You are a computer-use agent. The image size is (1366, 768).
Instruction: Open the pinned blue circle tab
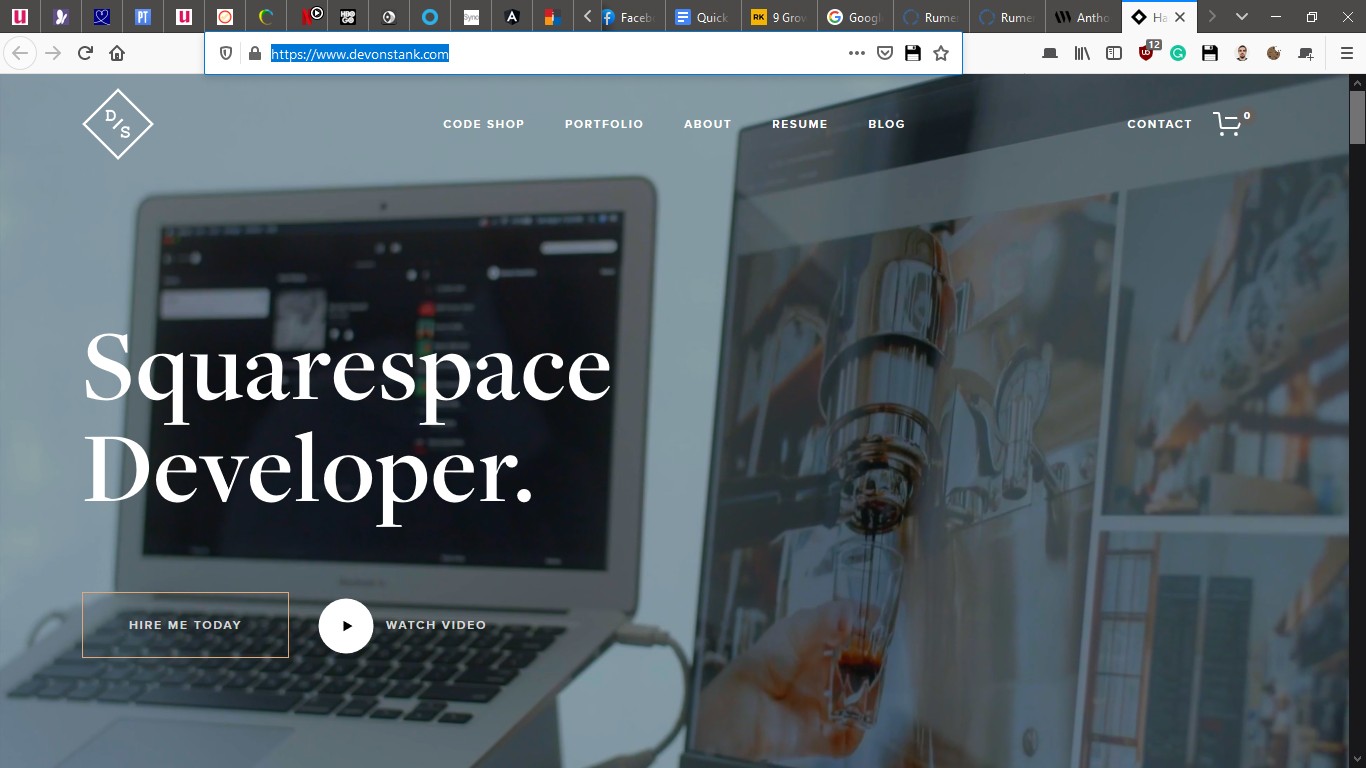pos(430,17)
